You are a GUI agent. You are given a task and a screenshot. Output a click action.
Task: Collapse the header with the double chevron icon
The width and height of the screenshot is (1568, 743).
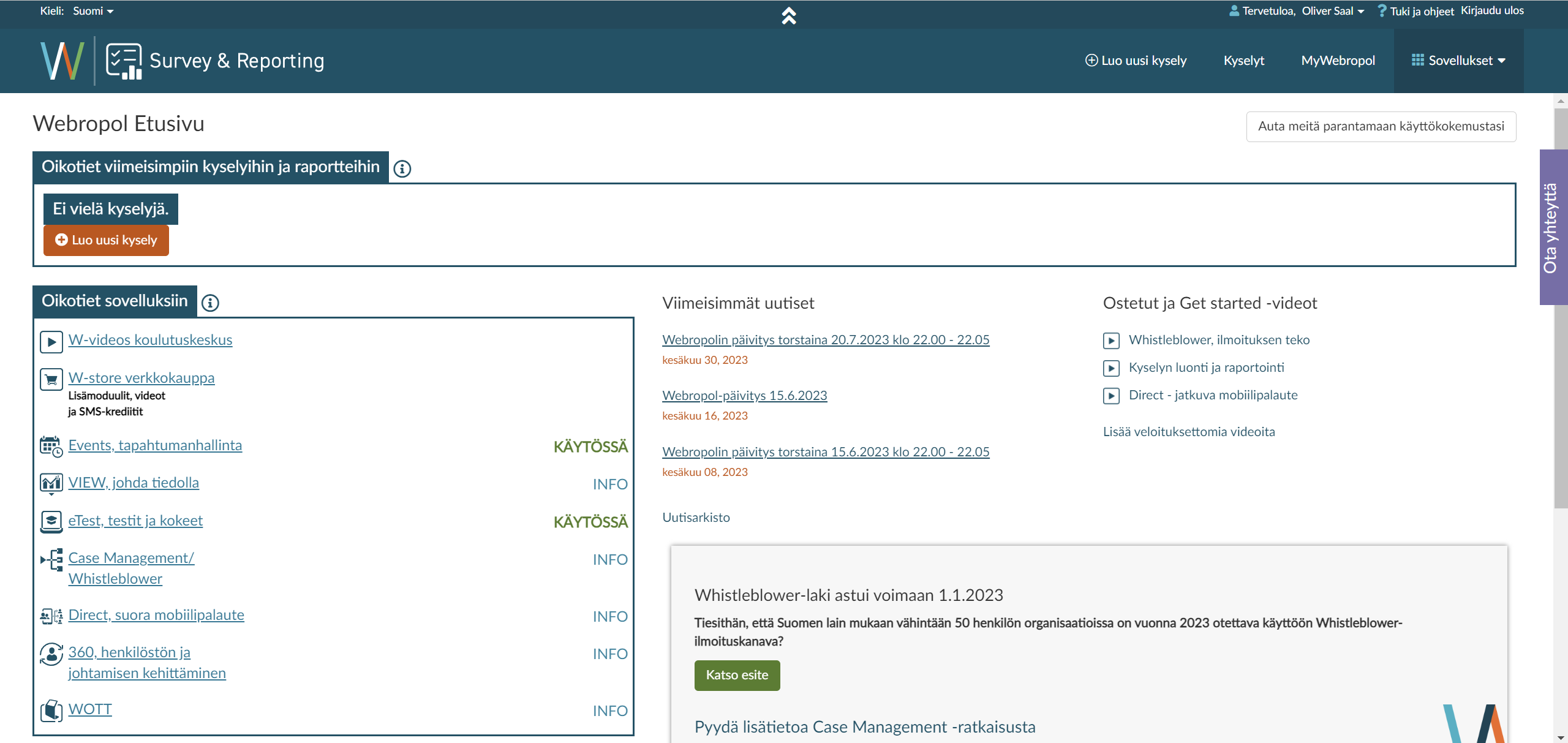tap(789, 16)
